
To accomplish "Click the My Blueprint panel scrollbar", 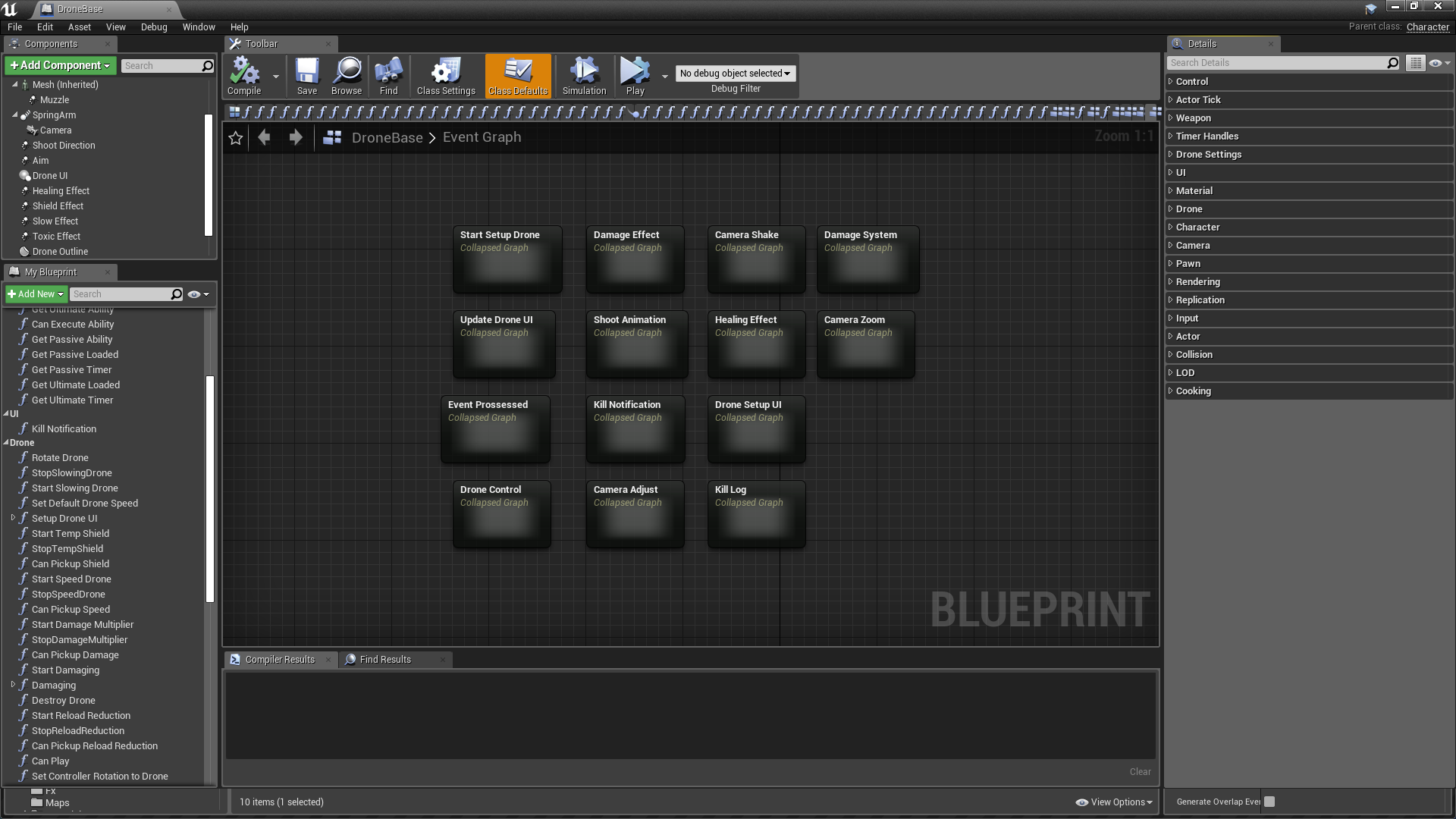I will coord(210,489).
